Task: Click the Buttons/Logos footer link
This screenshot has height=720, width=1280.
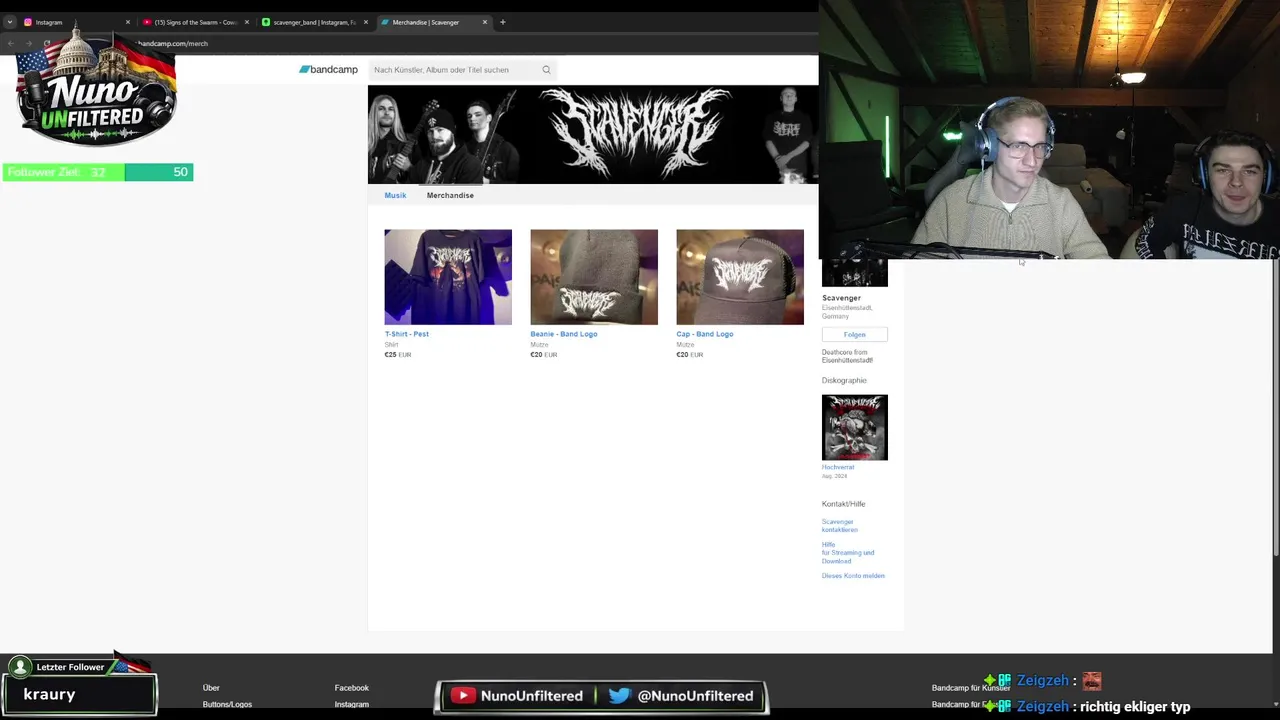Action: [x=227, y=704]
